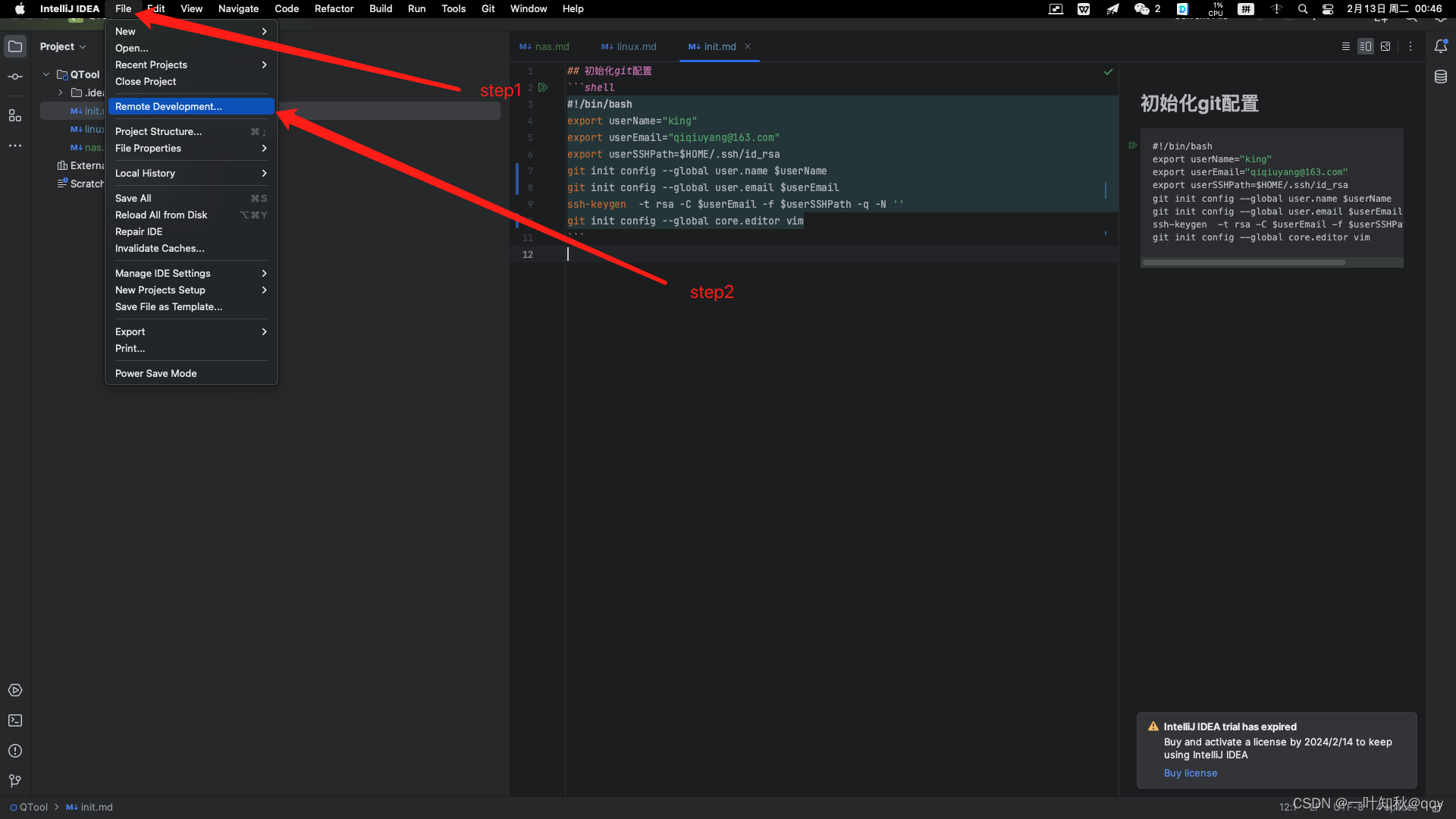Open the Problems tool window icon
This screenshot has height=819, width=1456.
point(15,751)
